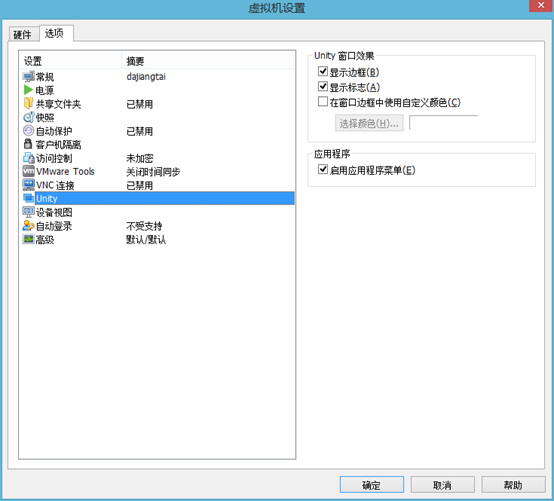Select the 高级 row label
The image size is (554, 501).
45,240
